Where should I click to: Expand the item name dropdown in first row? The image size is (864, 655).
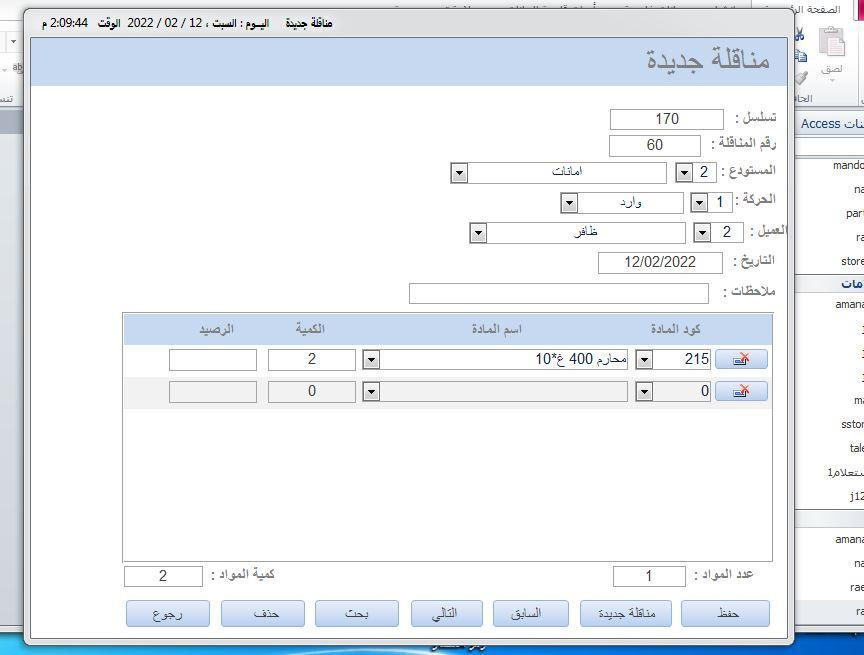(x=371, y=359)
